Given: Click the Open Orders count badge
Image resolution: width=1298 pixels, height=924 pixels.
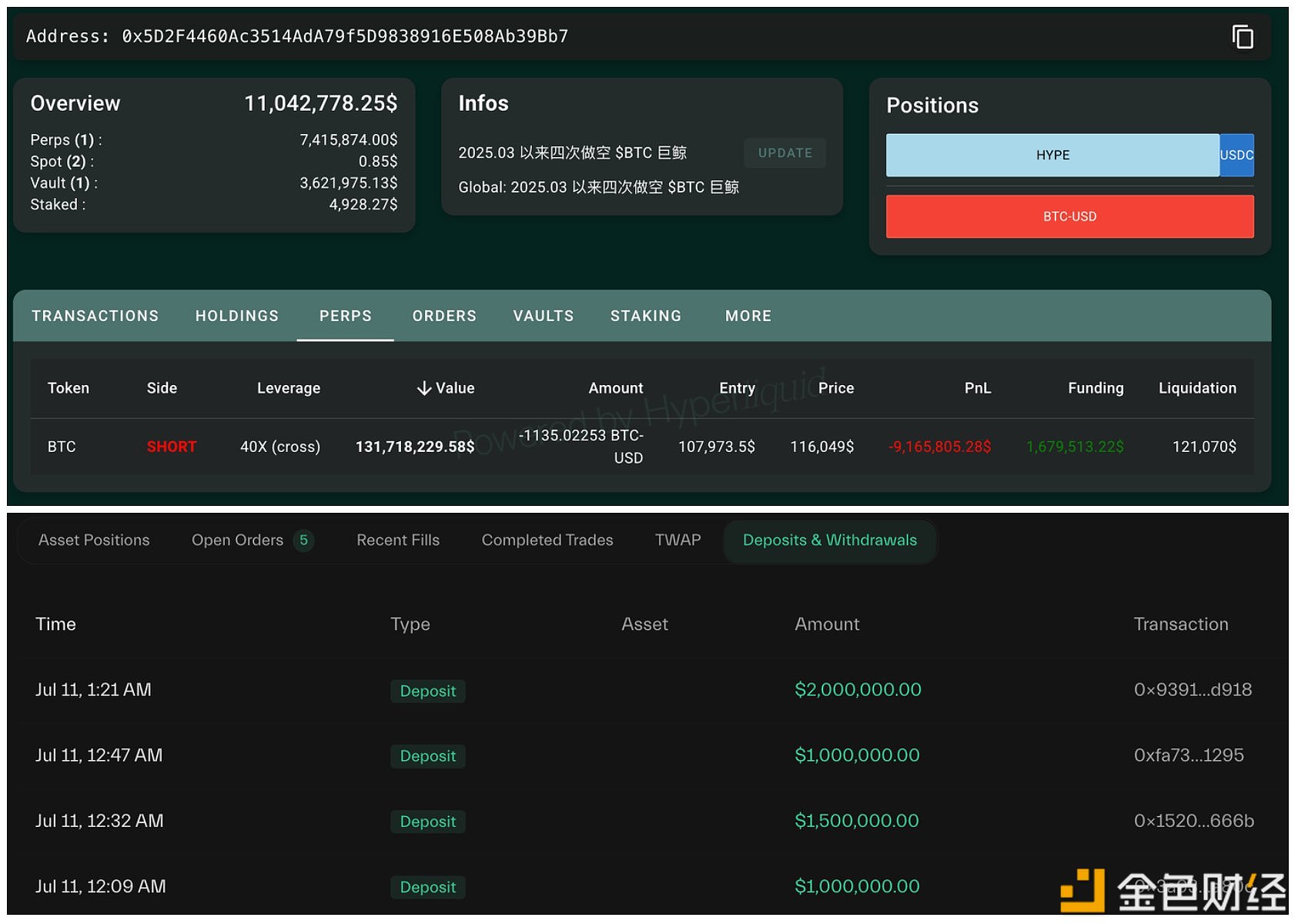Looking at the screenshot, I should (303, 541).
